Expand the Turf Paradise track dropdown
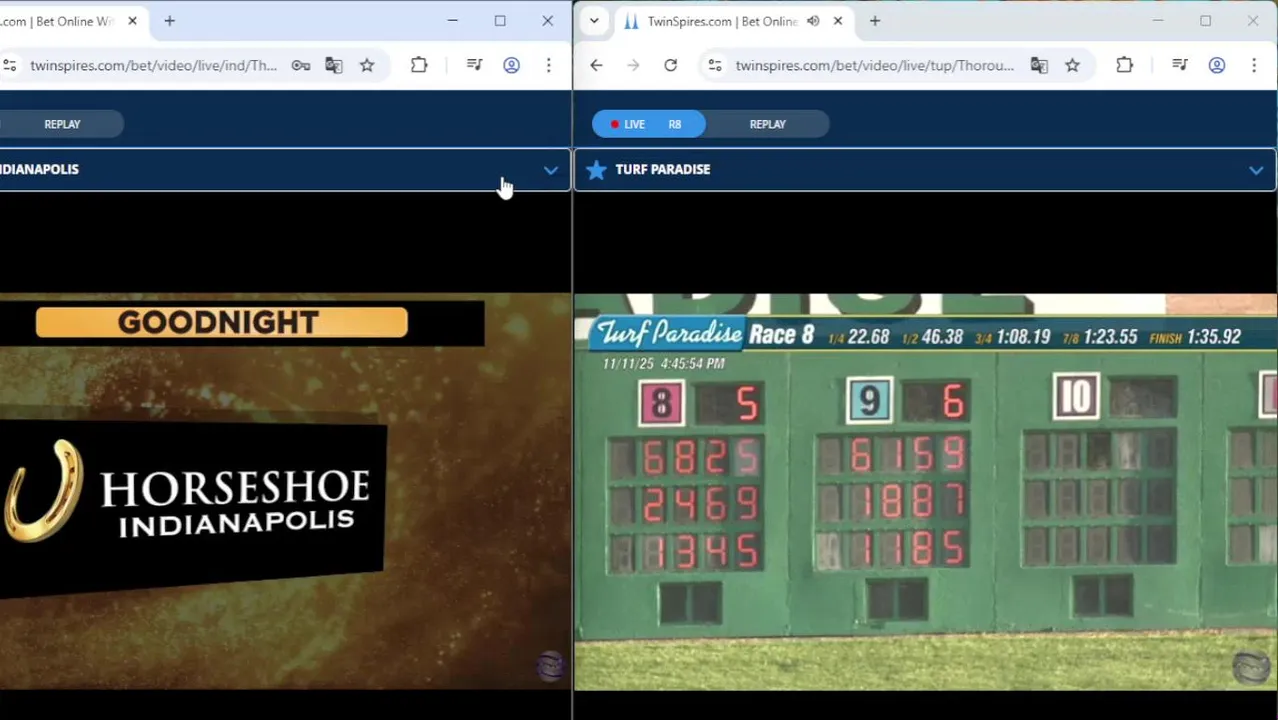 tap(1256, 170)
